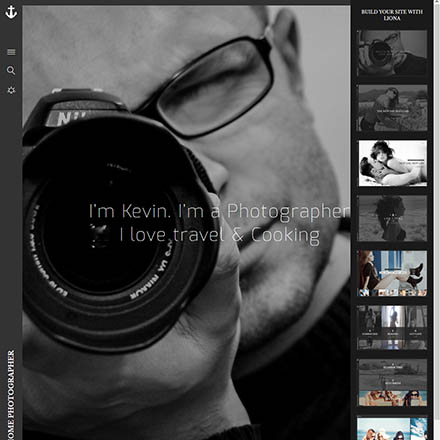Click the 'I'm Kevin. I'm a Photographer' headline
The image size is (440, 440).
[x=219, y=211]
